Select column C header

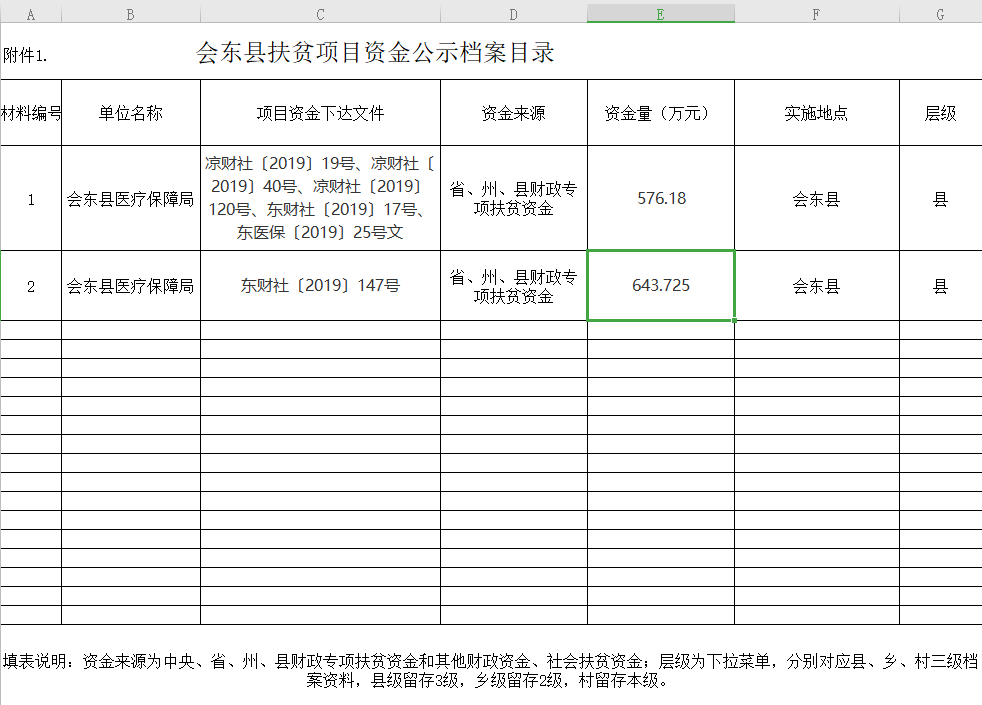tap(320, 14)
